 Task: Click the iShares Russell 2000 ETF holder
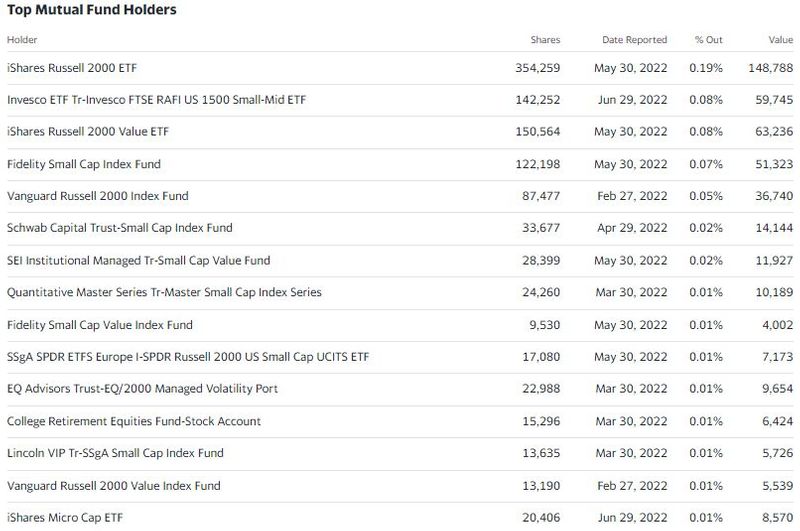coord(71,68)
